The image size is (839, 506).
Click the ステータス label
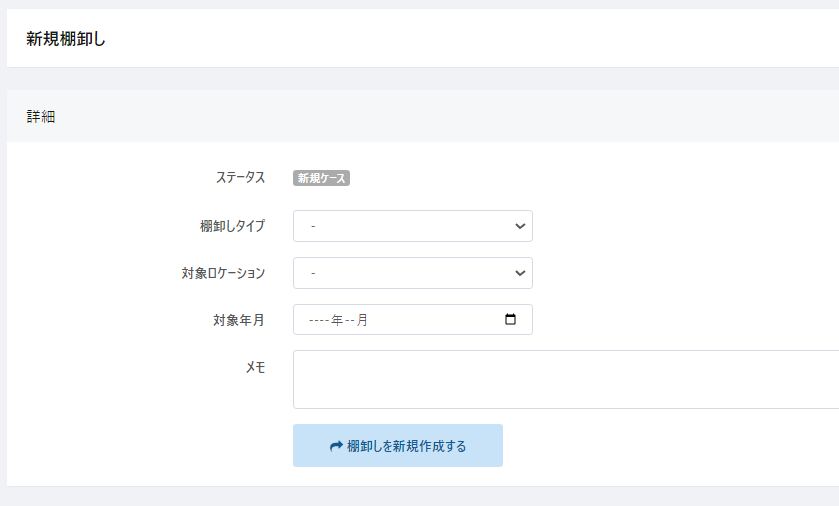[240, 178]
